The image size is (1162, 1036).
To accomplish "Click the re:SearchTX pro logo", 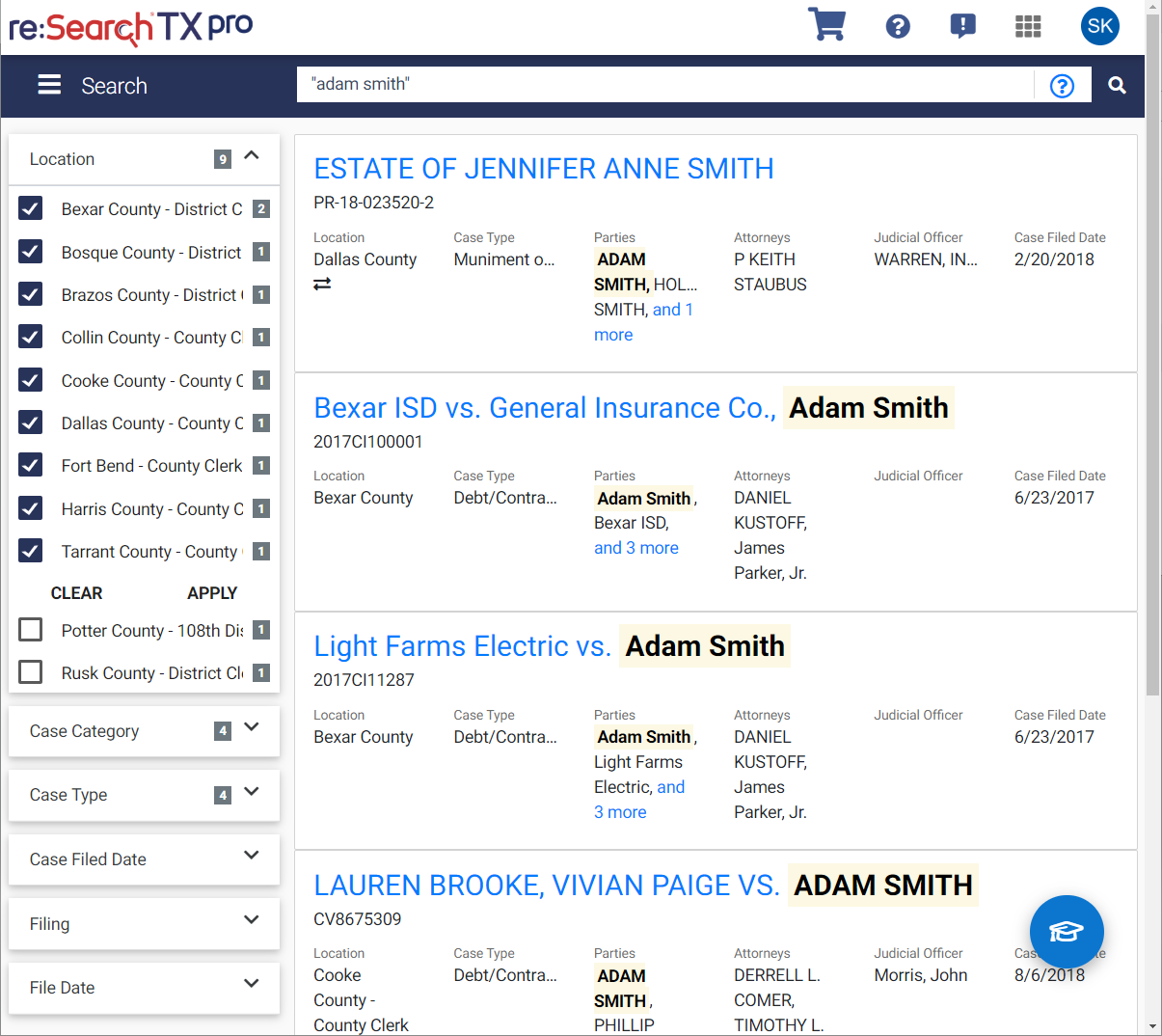I will (131, 27).
